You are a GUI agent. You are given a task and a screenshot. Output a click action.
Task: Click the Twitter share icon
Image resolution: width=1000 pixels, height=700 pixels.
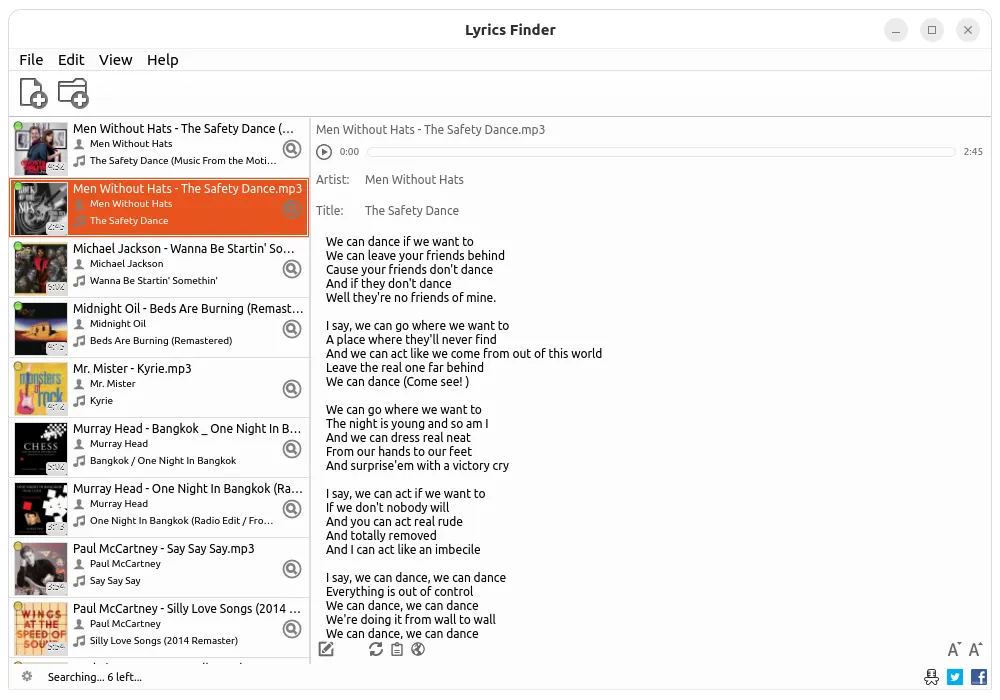pos(955,676)
